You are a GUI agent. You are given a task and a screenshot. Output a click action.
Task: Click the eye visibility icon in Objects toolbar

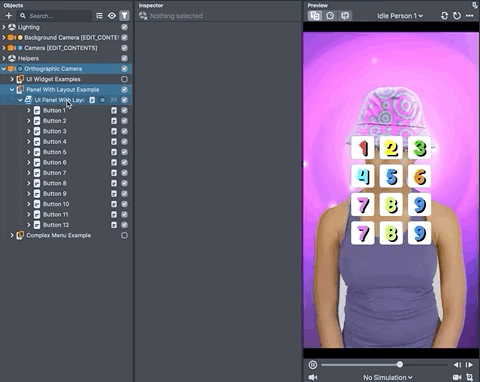coord(112,16)
